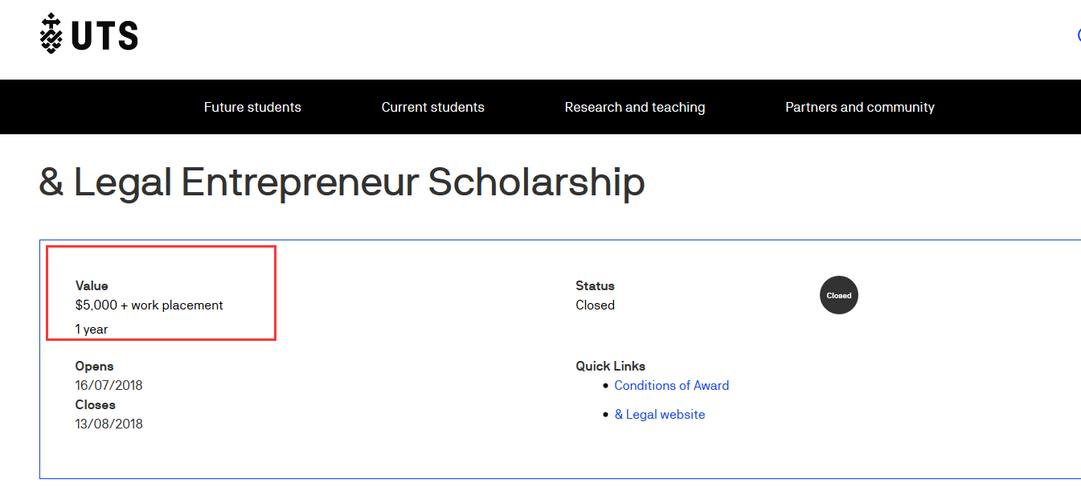Click the Quick Links heading
This screenshot has width=1081, height=500.
611,366
